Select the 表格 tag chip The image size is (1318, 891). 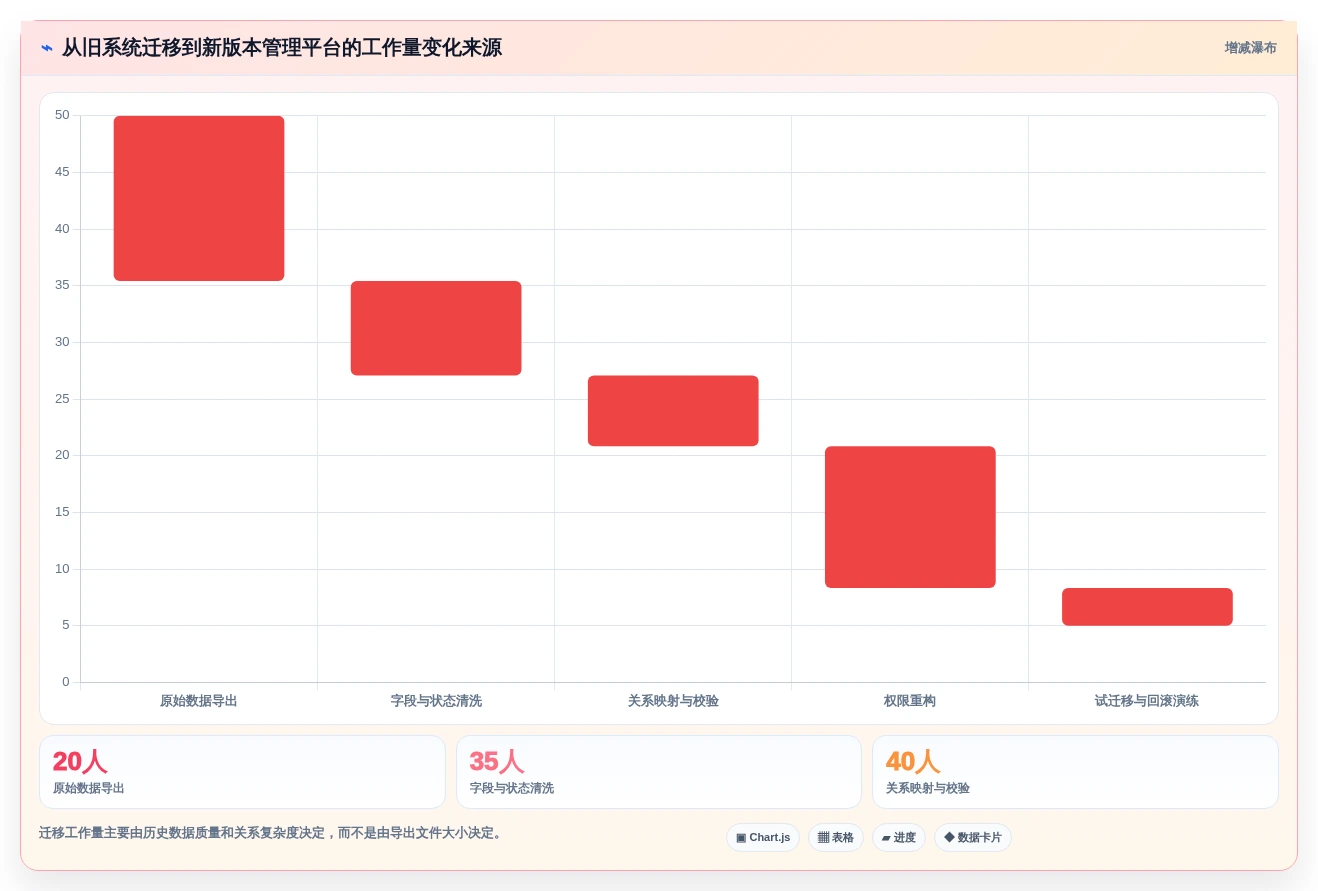tap(836, 837)
